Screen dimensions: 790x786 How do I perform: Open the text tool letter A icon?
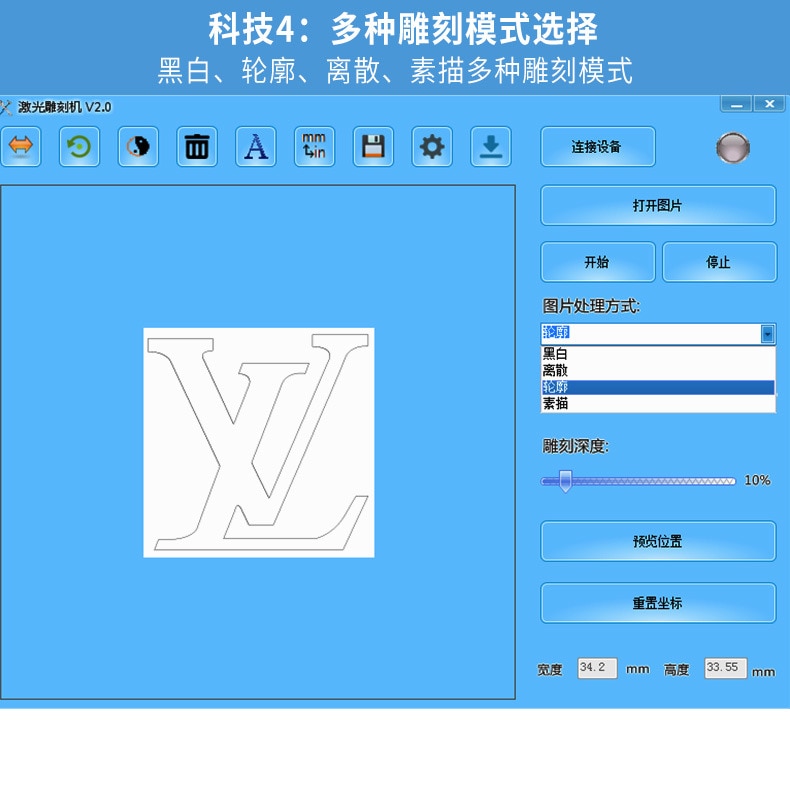point(256,147)
